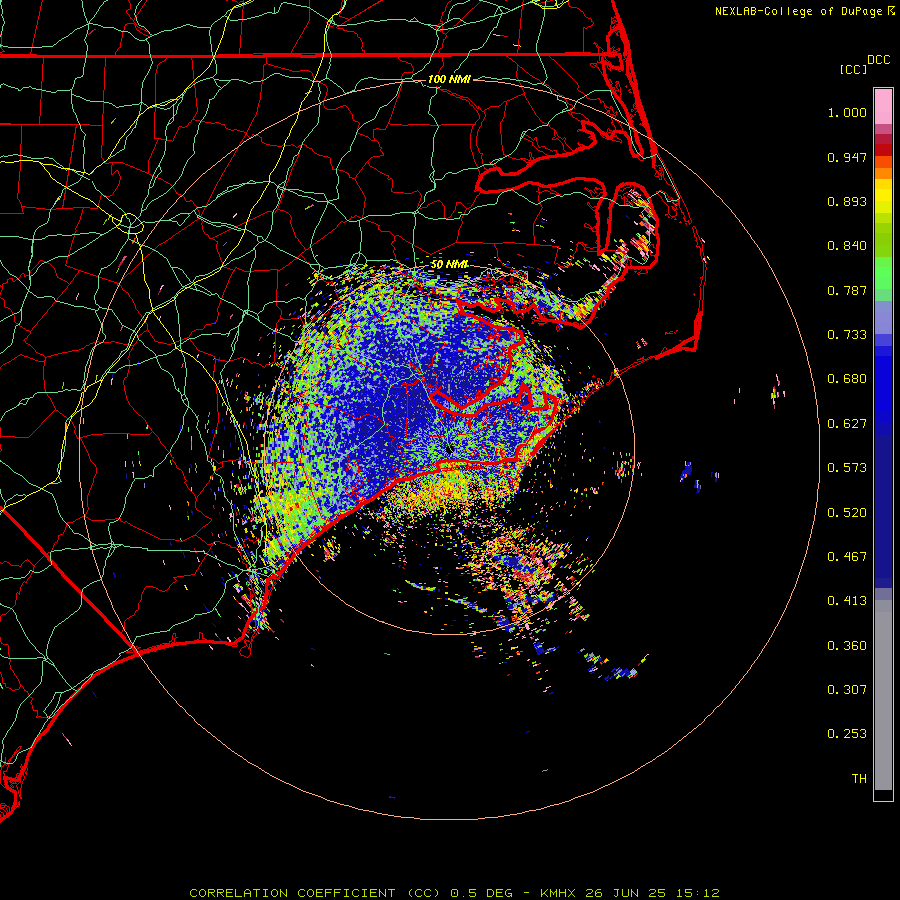Click the 0.467 color scale value

pyautogui.click(x=847, y=557)
